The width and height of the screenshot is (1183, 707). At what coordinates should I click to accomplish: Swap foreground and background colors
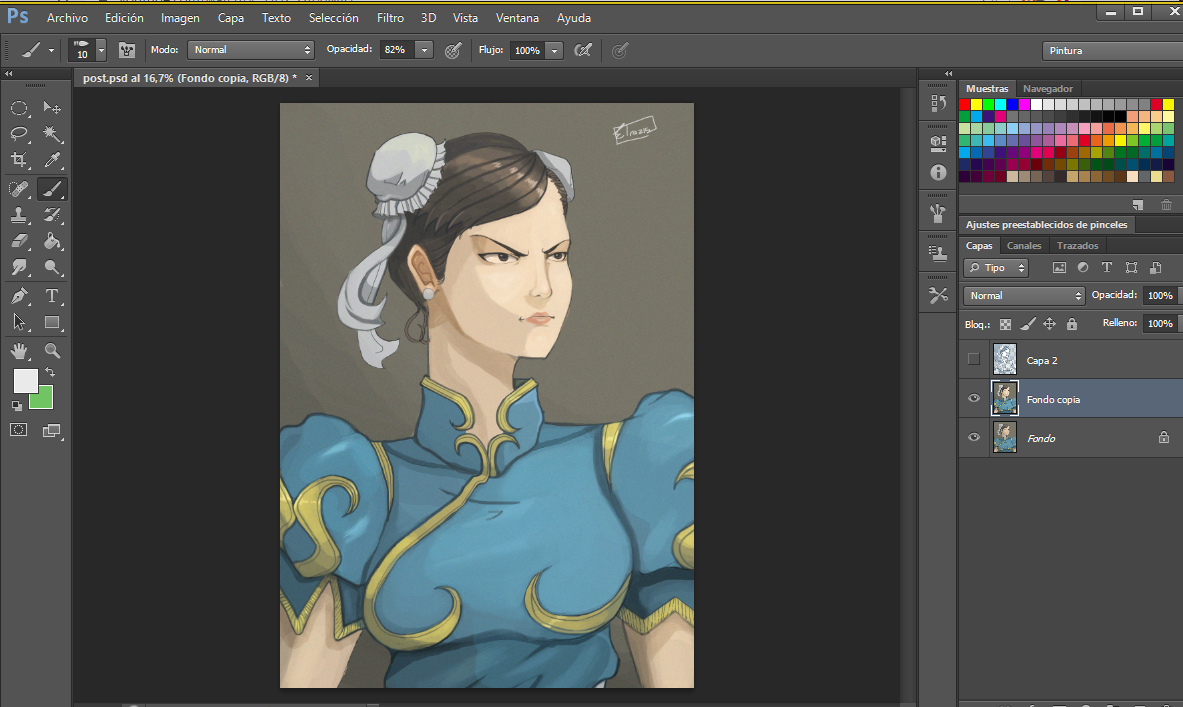50,372
